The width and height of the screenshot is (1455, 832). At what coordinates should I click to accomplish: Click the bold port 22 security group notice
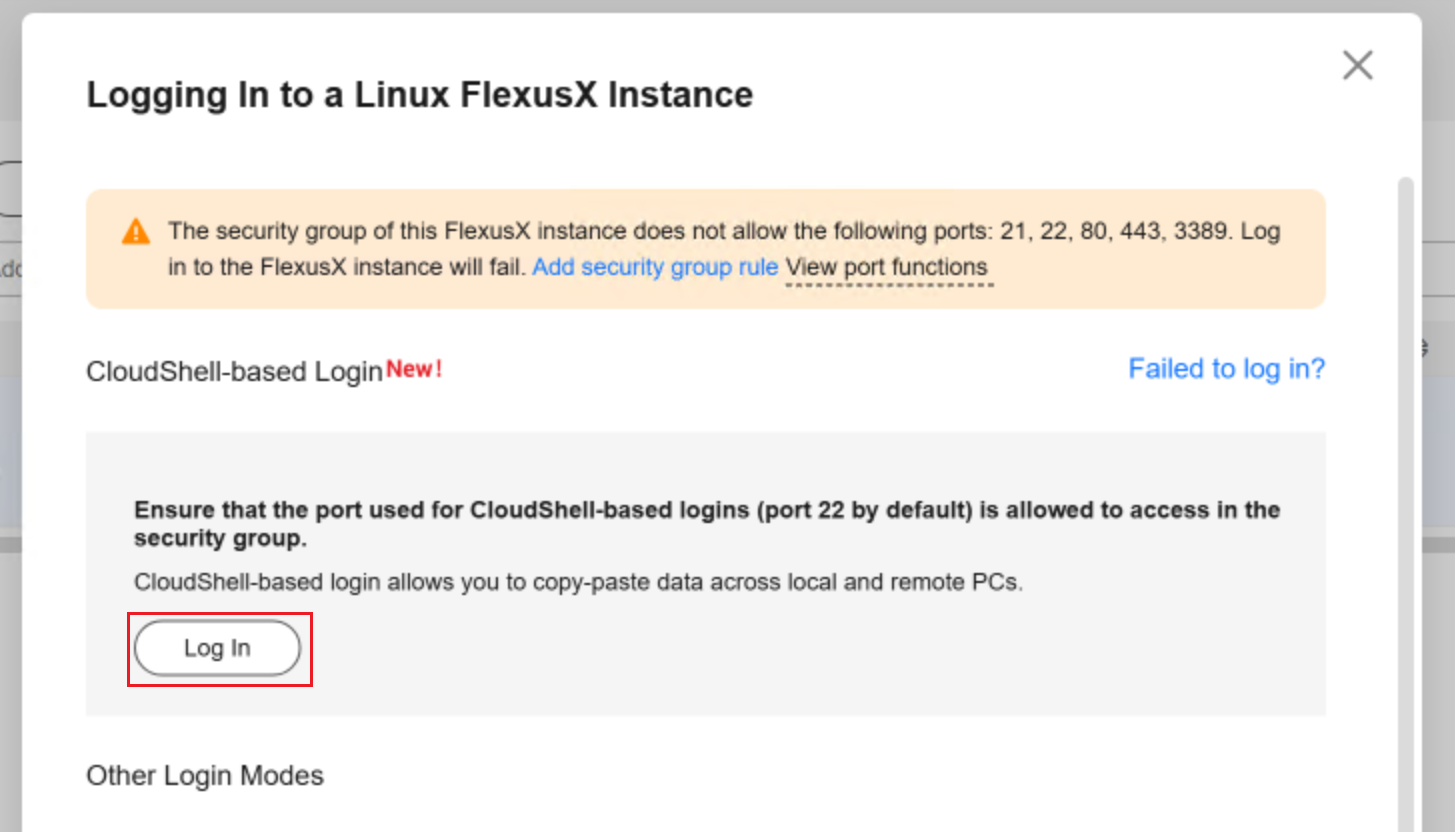click(x=707, y=524)
